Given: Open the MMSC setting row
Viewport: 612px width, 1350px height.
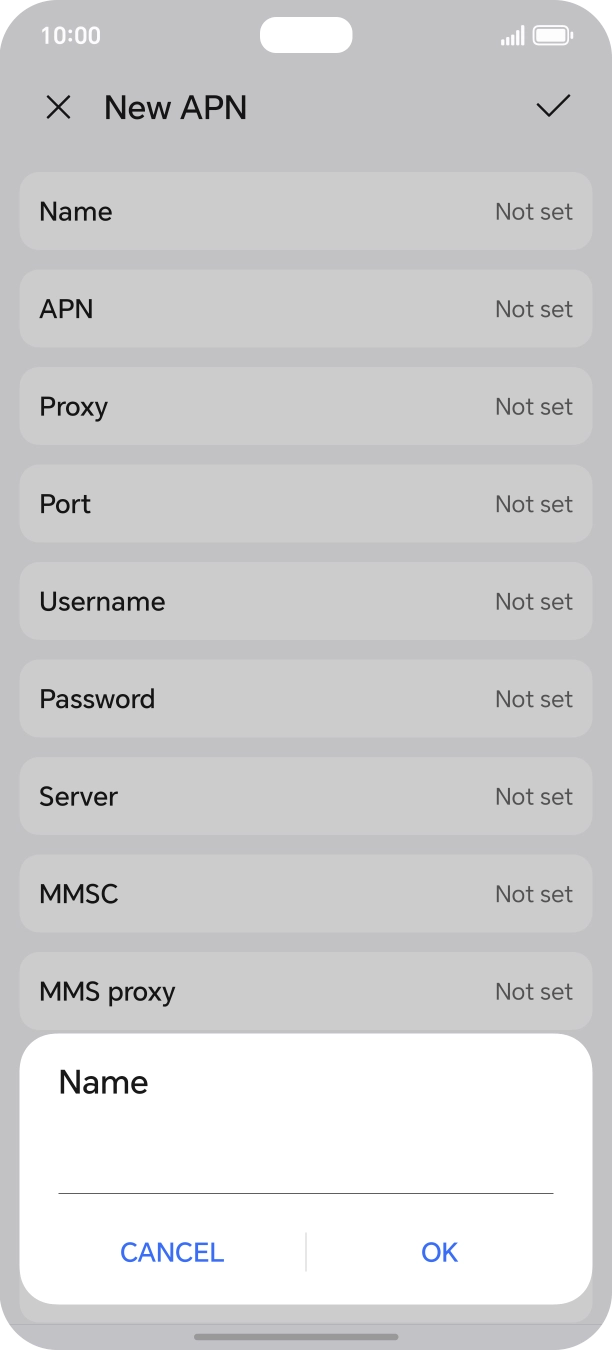Looking at the screenshot, I should point(305,893).
